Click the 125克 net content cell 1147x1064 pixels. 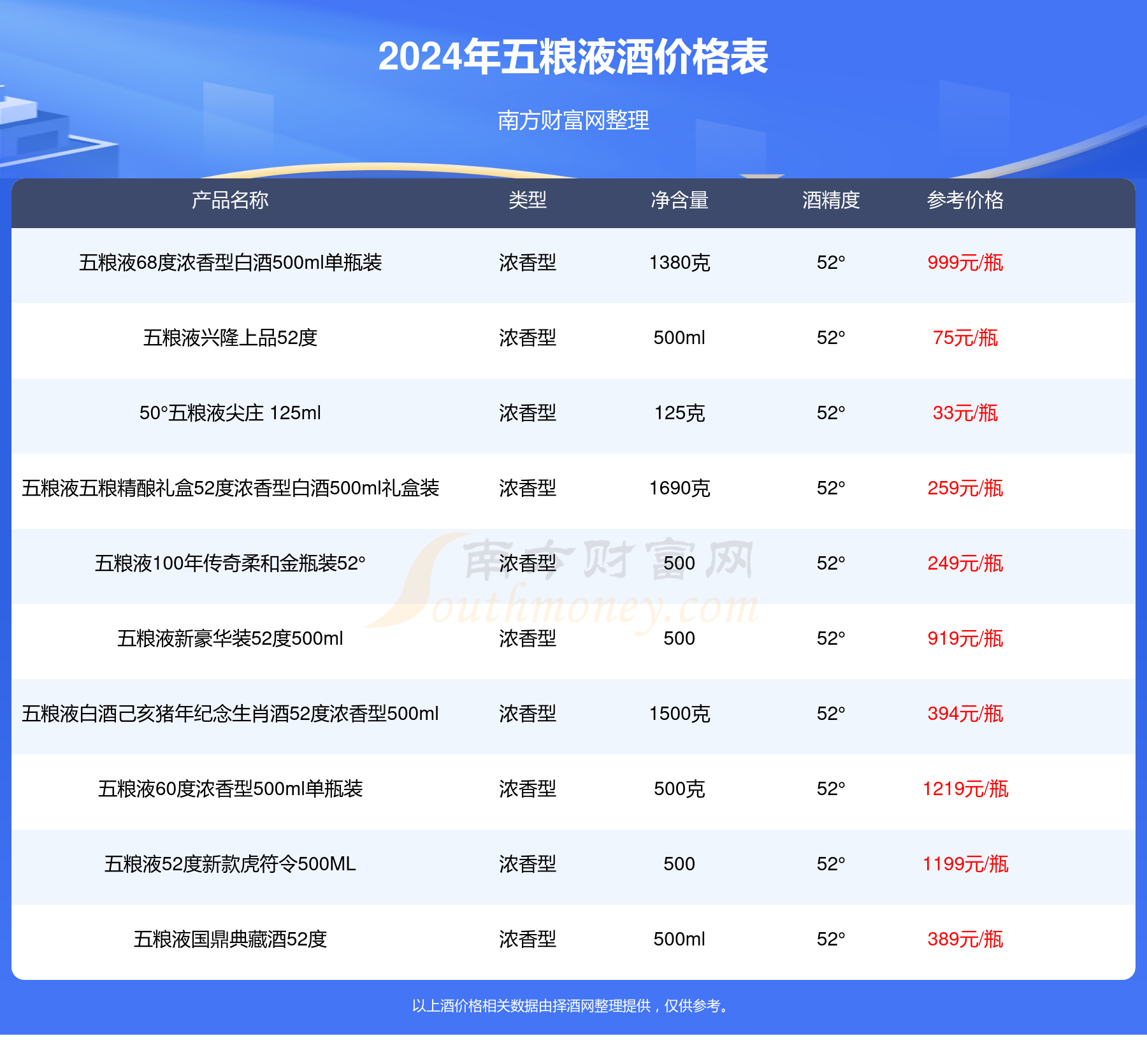click(x=679, y=413)
